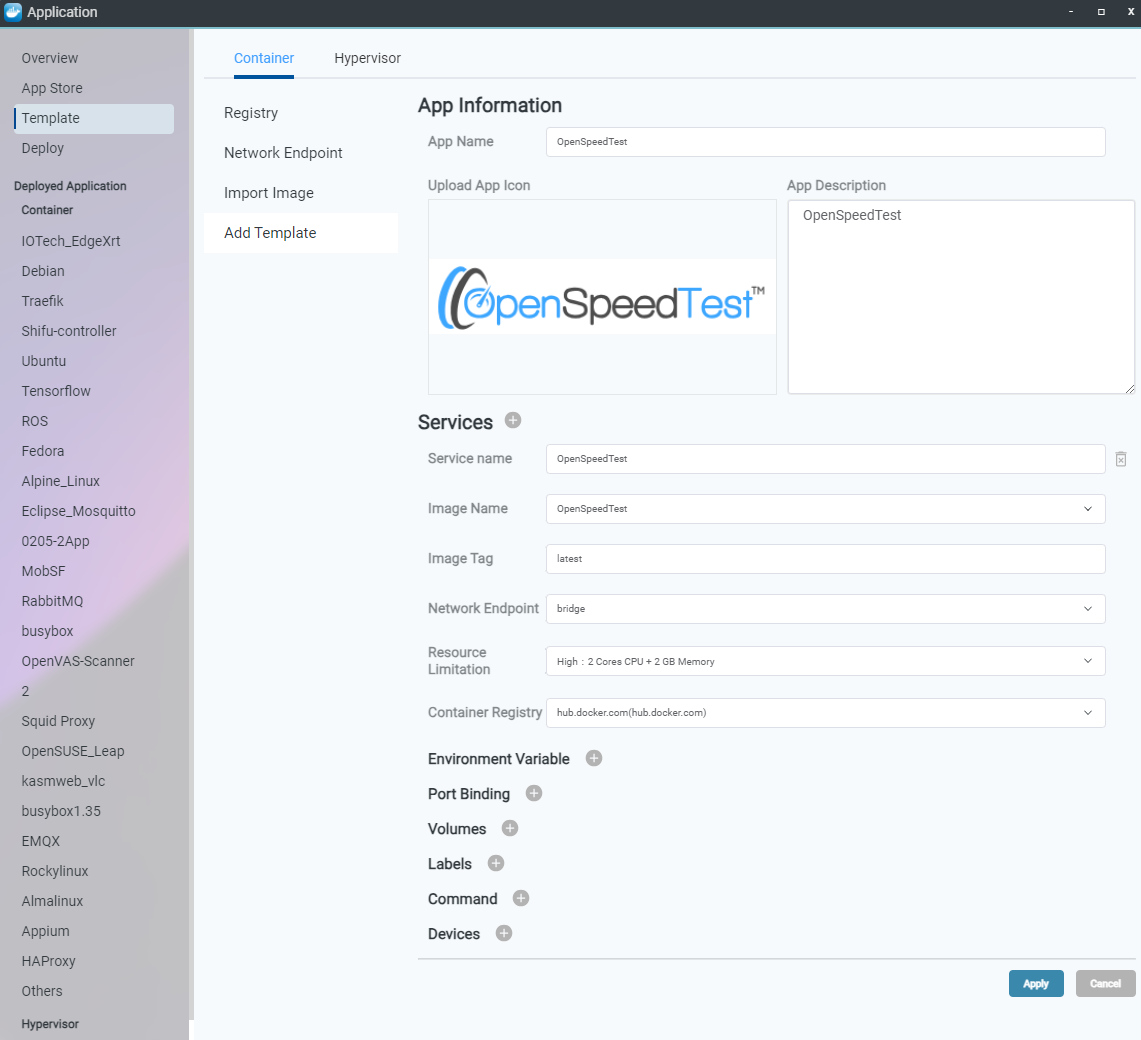Open OpenSUSE_Leap deployed container

[73, 751]
